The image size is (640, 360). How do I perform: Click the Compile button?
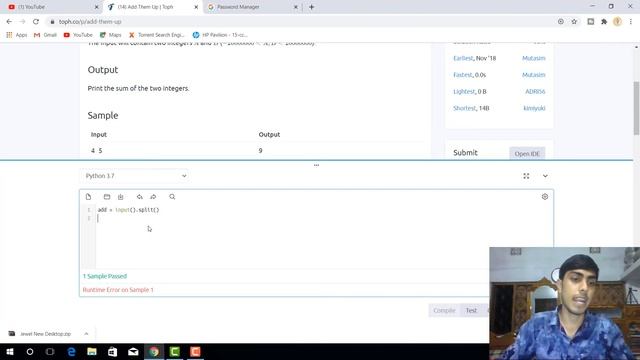point(444,311)
